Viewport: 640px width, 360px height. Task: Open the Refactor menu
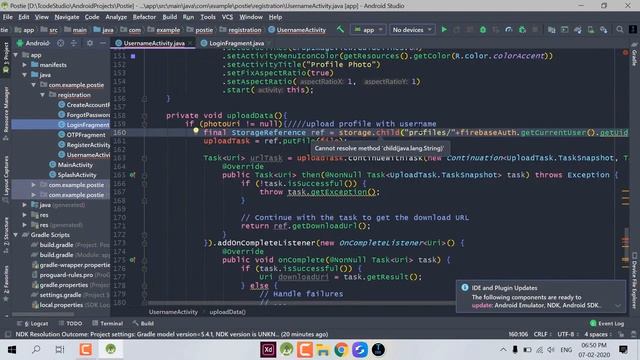pyautogui.click(x=144, y=17)
